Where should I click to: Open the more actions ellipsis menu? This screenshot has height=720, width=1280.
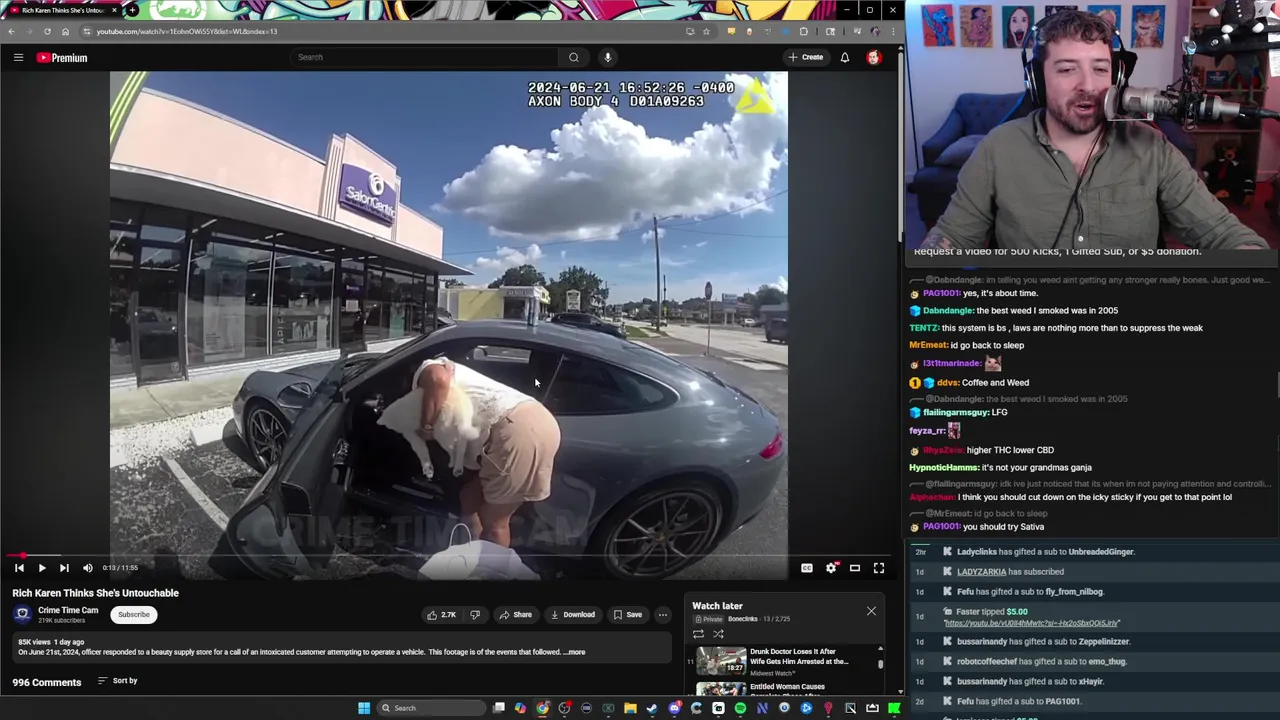click(662, 615)
